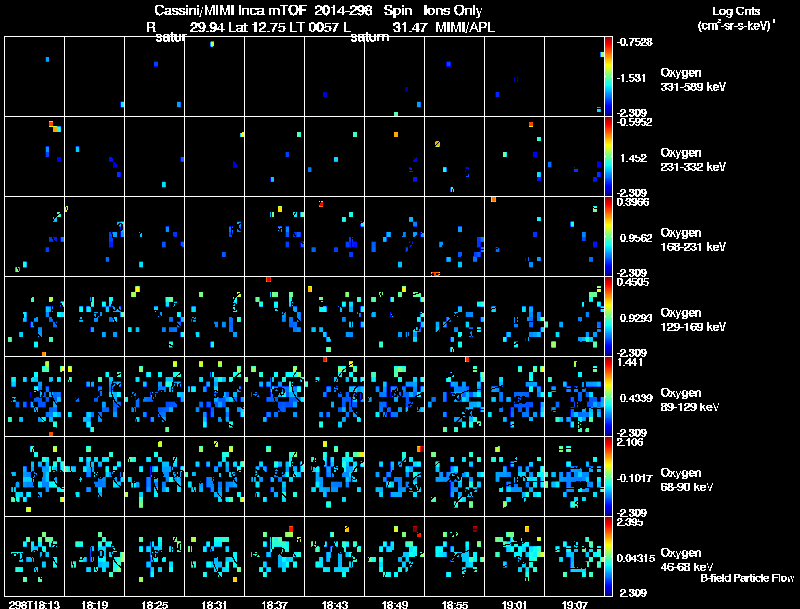The height and width of the screenshot is (609, 800).
Task: Click the 298T18:13 time label
Action: (34, 603)
